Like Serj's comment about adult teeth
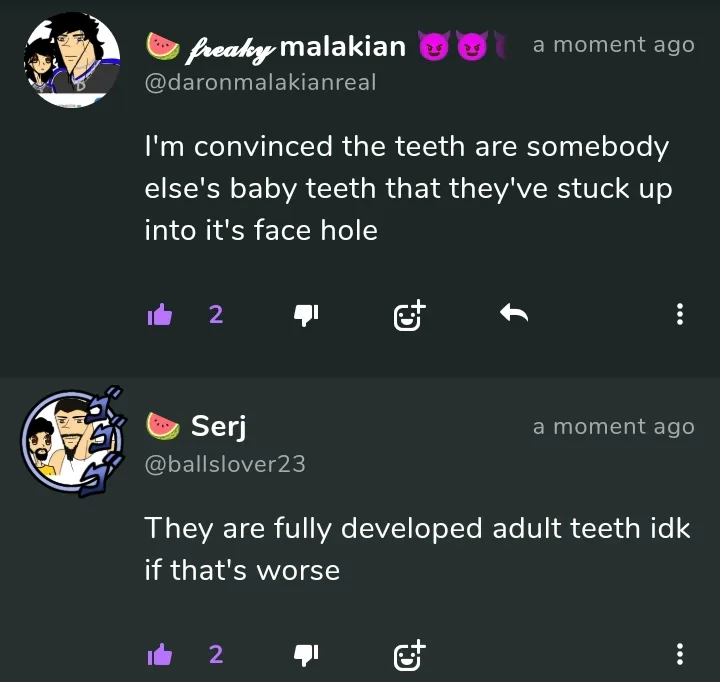720x682 pixels. [x=160, y=655]
